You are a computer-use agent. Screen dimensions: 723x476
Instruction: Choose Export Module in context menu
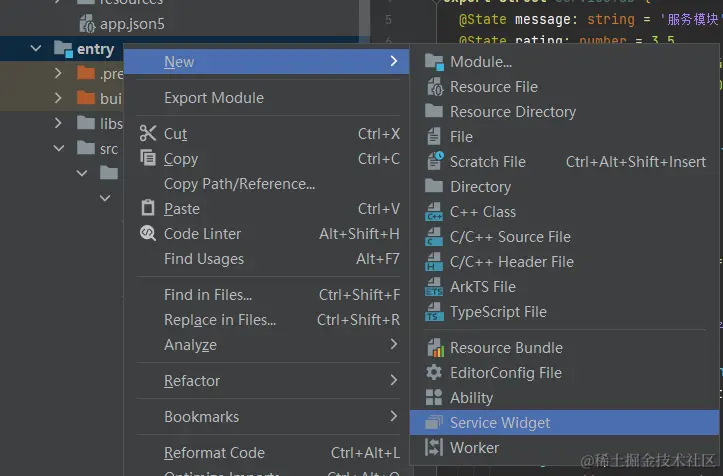click(x=213, y=98)
